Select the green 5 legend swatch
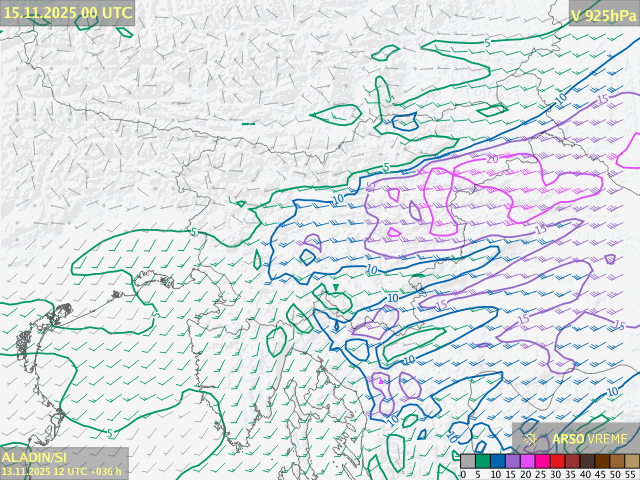 pyautogui.click(x=482, y=461)
